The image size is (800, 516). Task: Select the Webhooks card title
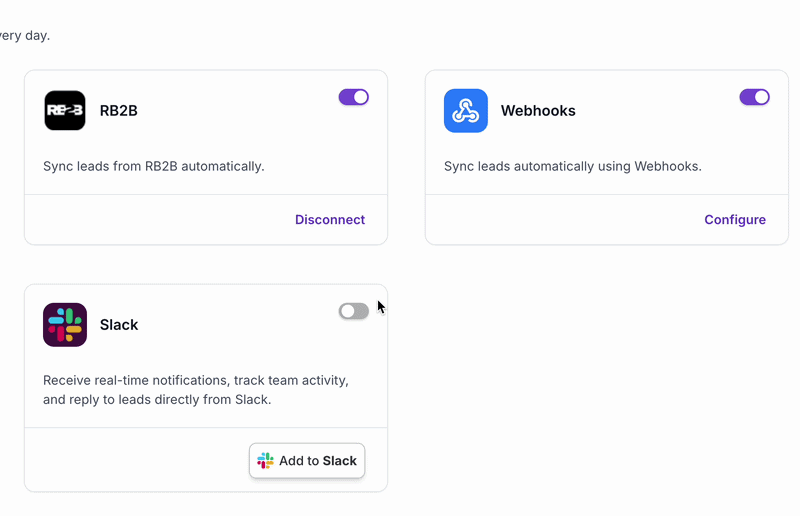pos(538,111)
